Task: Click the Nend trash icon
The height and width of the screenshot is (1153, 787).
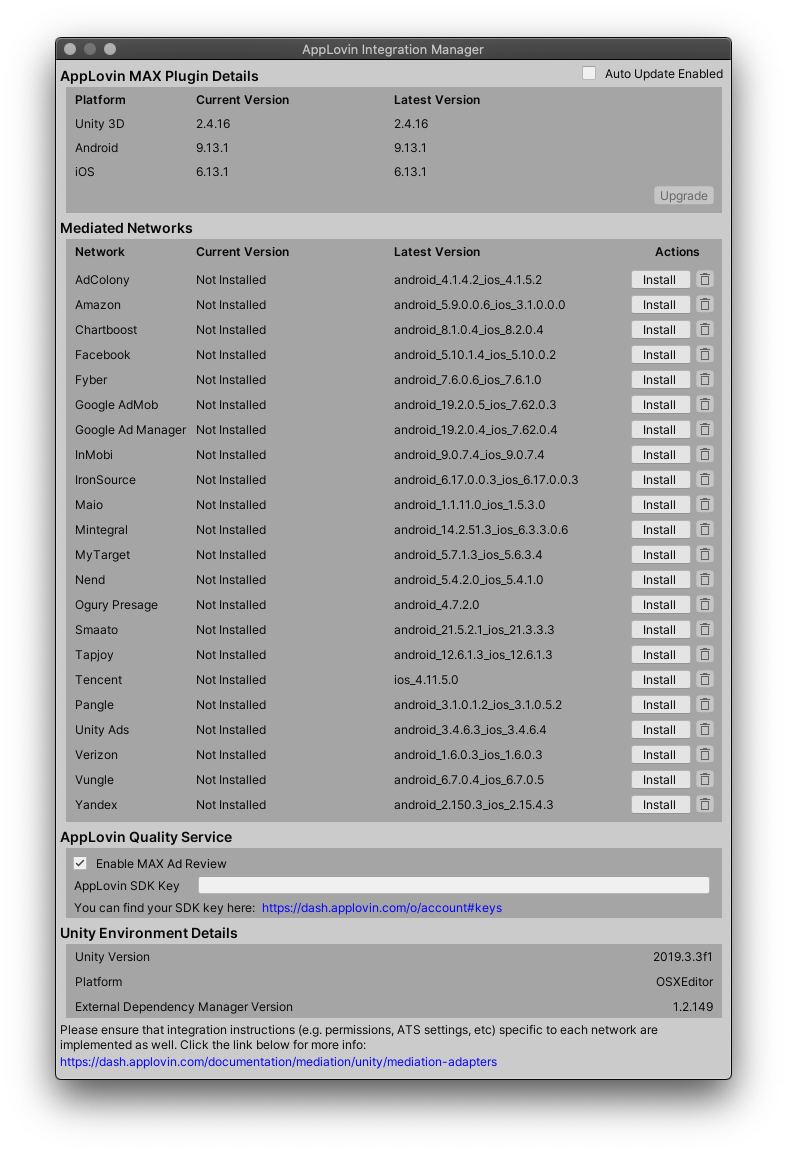Action: tap(705, 579)
